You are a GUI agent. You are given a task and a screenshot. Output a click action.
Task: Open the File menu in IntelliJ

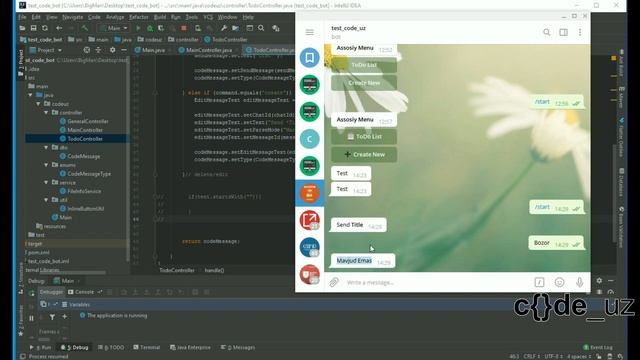click(x=22, y=17)
